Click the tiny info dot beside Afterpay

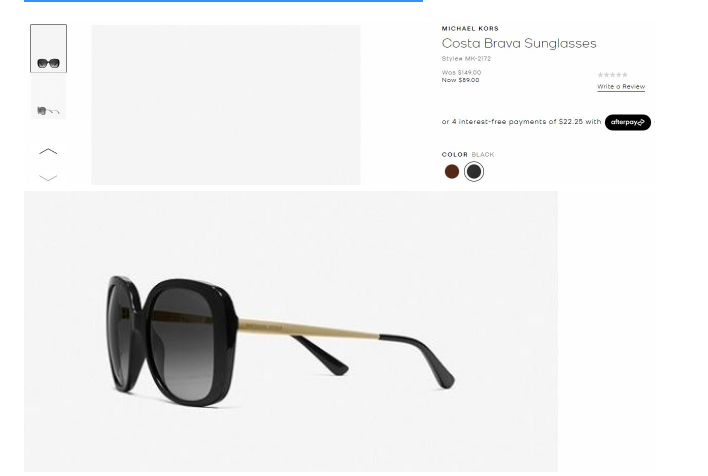click(x=654, y=122)
